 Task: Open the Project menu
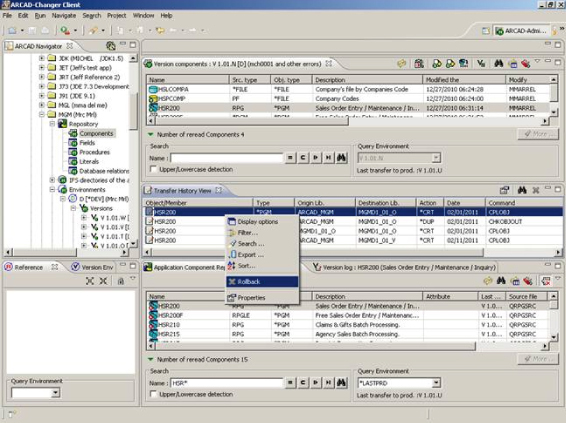[x=117, y=16]
